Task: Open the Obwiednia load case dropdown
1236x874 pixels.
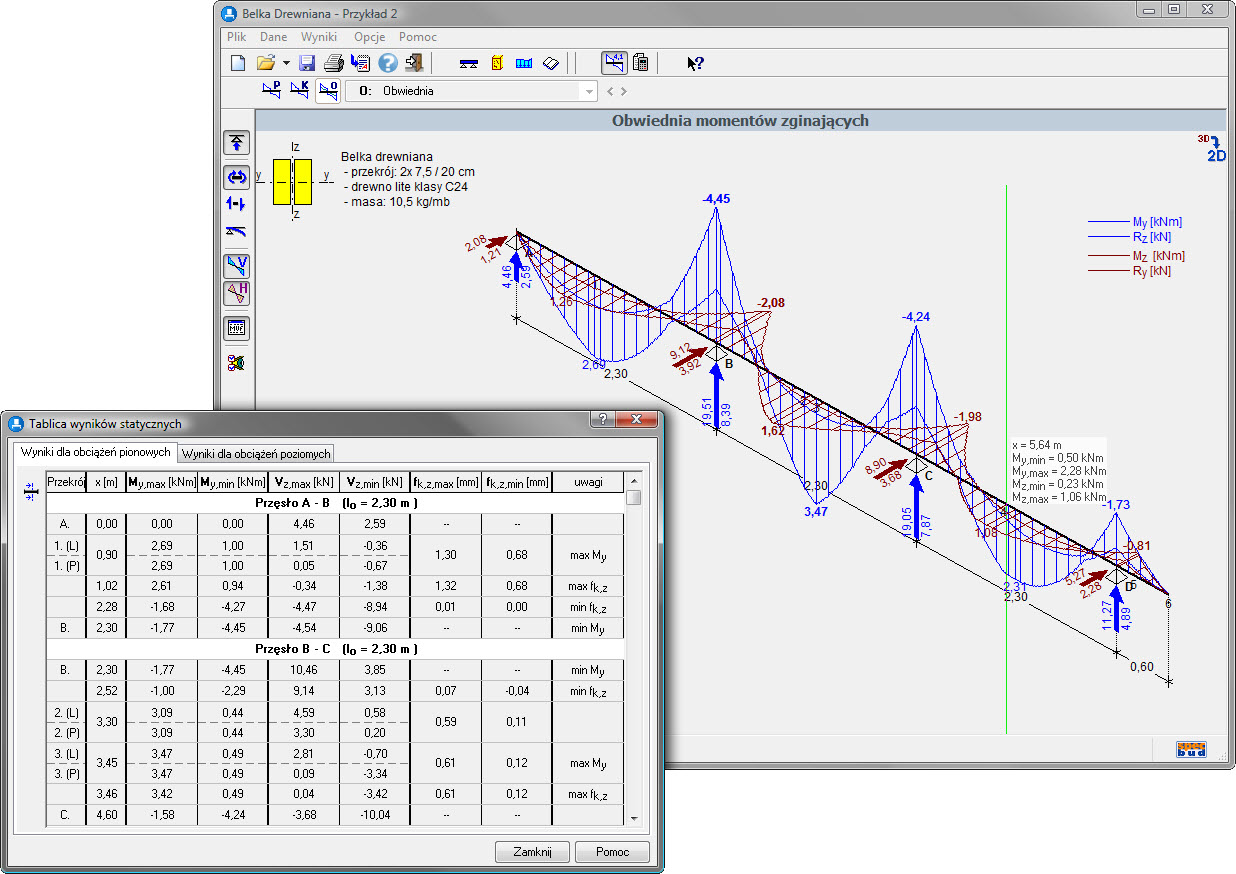Action: (588, 91)
